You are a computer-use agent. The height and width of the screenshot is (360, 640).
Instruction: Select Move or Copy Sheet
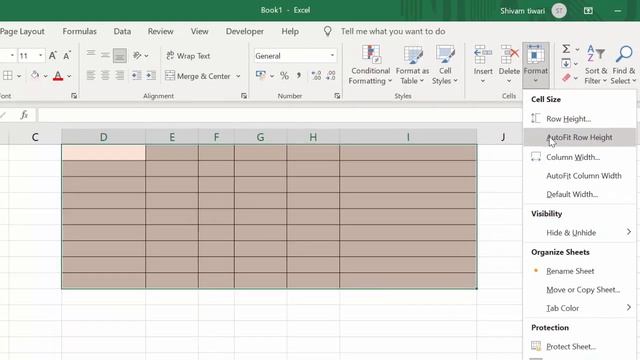click(x=580, y=290)
